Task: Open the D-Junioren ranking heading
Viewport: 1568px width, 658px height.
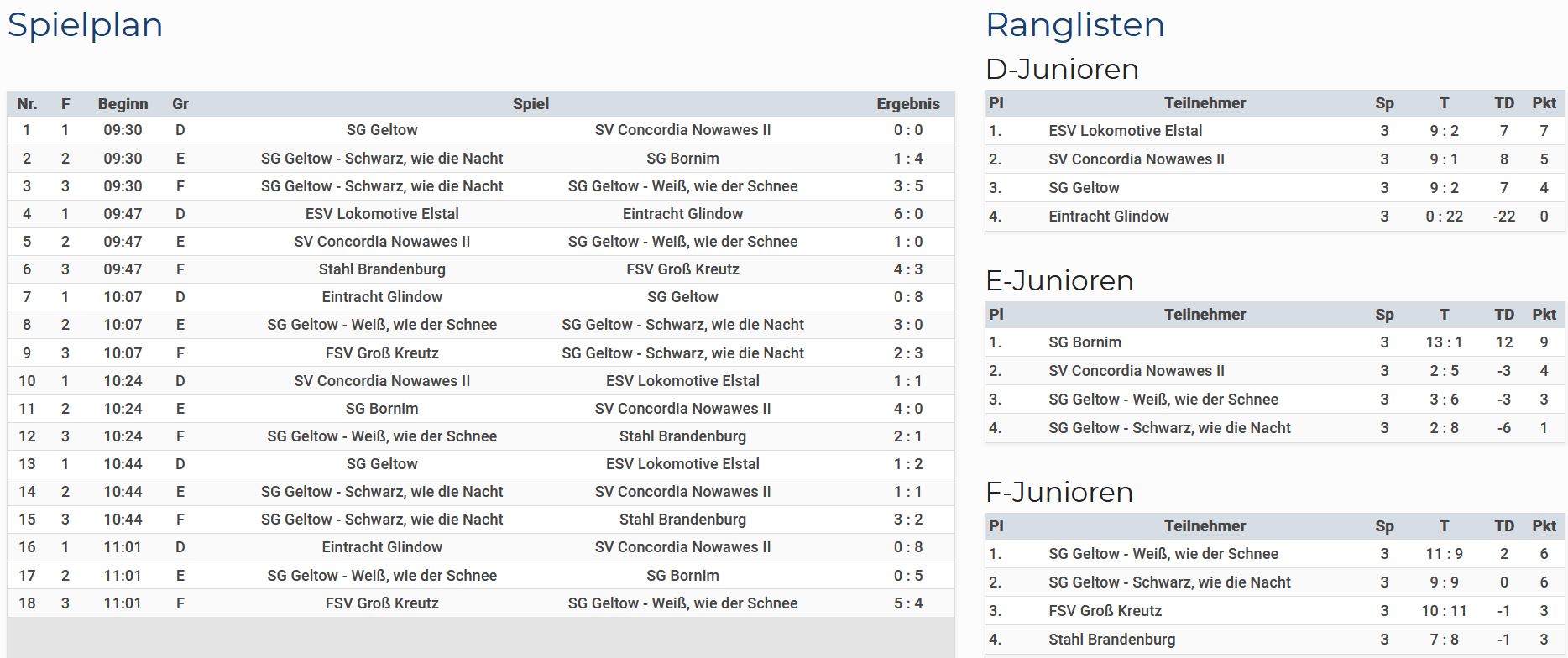Action: pyautogui.click(x=1062, y=69)
